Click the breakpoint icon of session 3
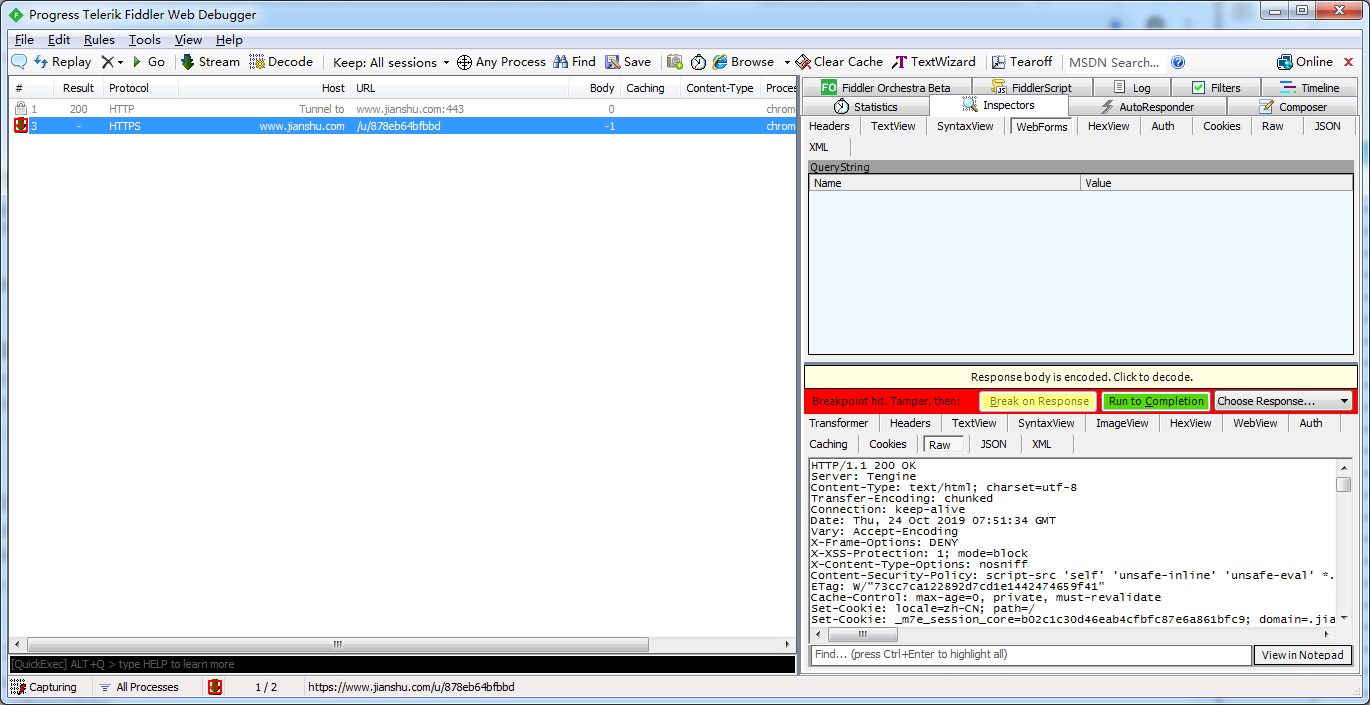 tap(20, 126)
